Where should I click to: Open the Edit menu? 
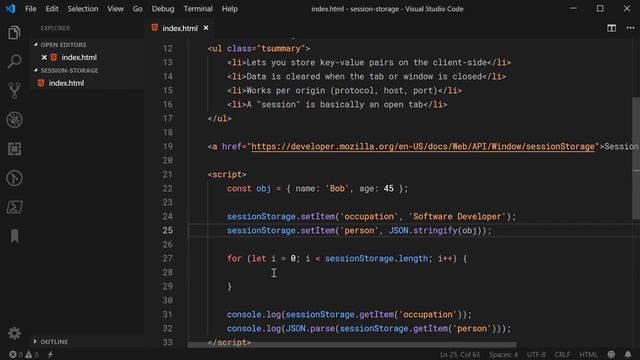[52, 9]
